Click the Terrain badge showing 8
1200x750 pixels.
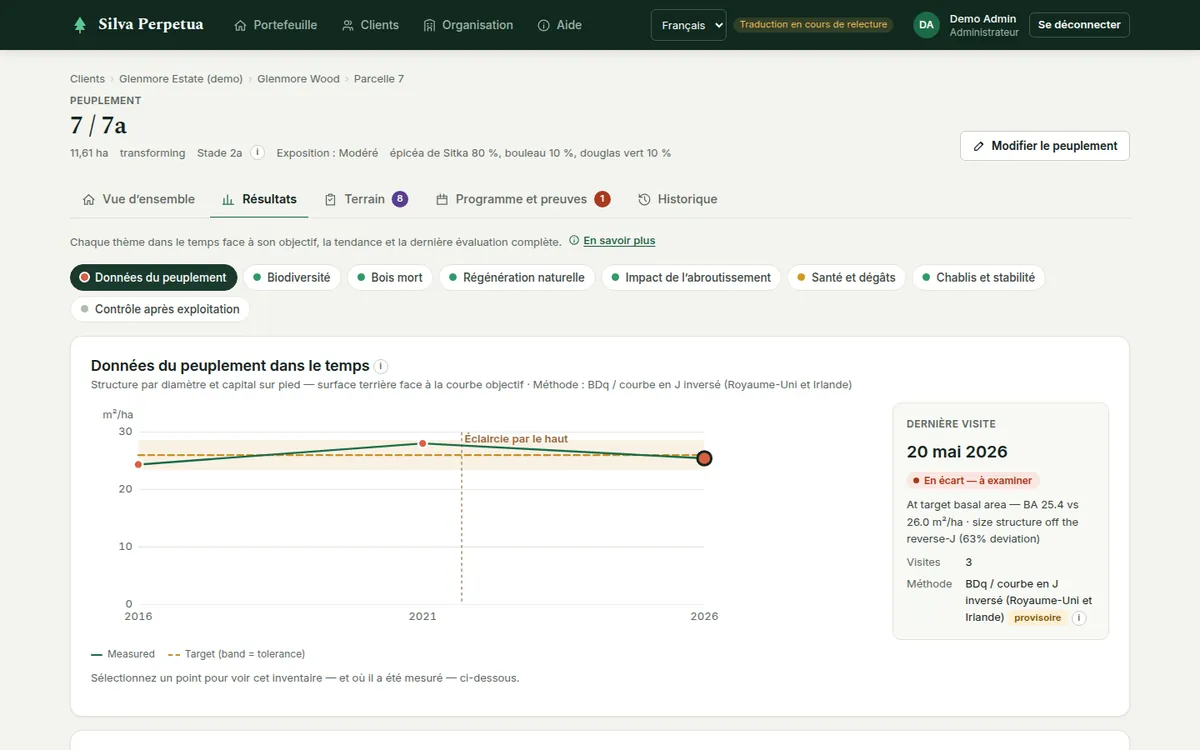(400, 199)
